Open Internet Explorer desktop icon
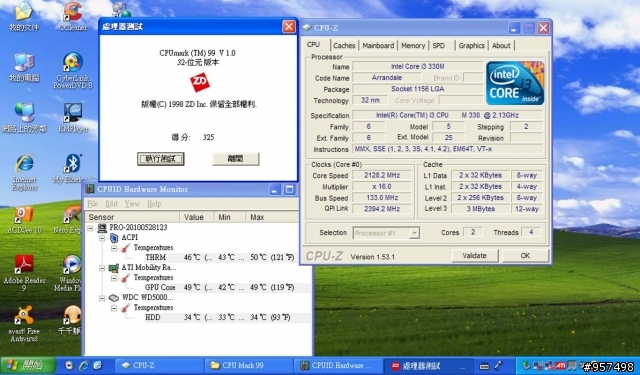 click(x=24, y=173)
